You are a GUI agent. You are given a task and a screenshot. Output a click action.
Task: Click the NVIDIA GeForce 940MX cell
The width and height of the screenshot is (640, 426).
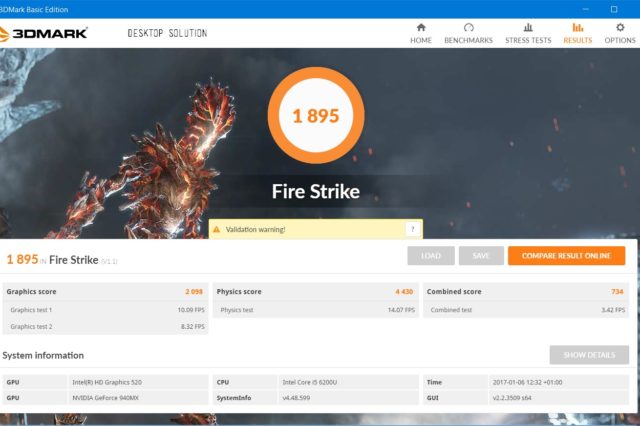tap(138, 398)
